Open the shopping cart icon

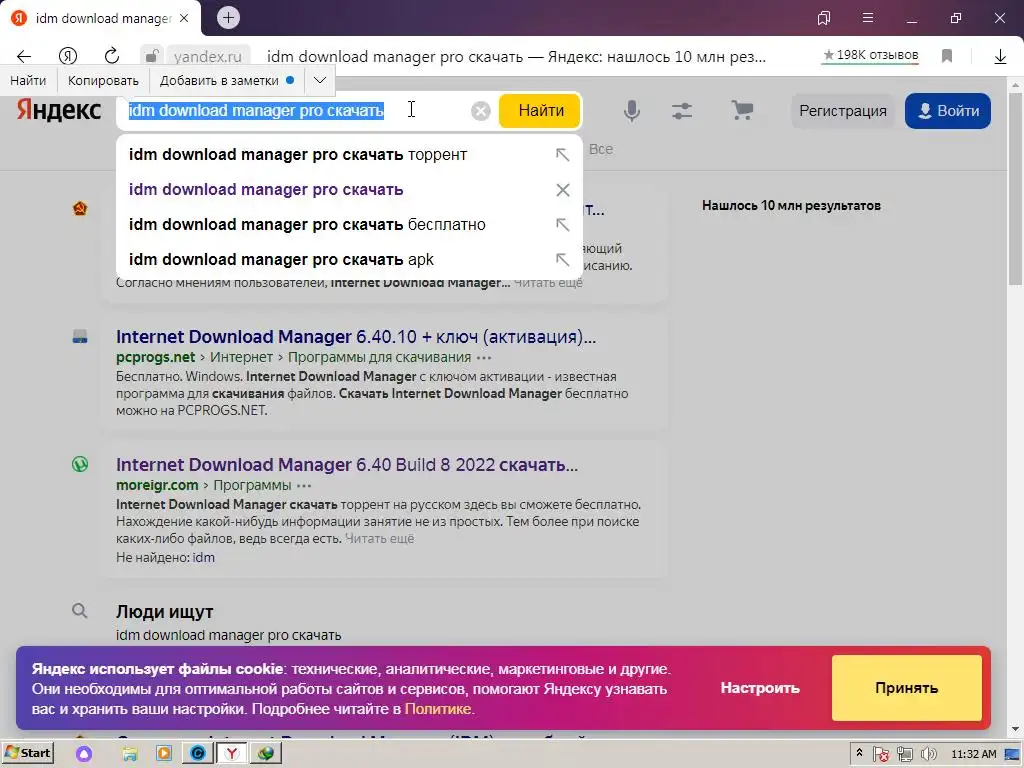click(742, 110)
